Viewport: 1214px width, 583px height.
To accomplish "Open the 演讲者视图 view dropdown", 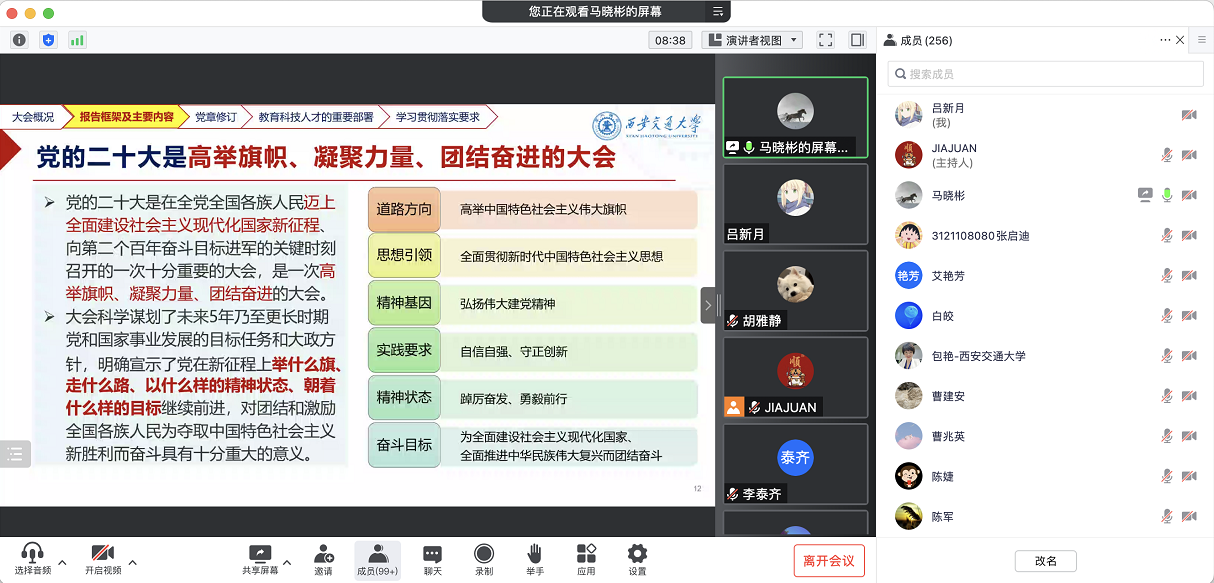I will [752, 40].
